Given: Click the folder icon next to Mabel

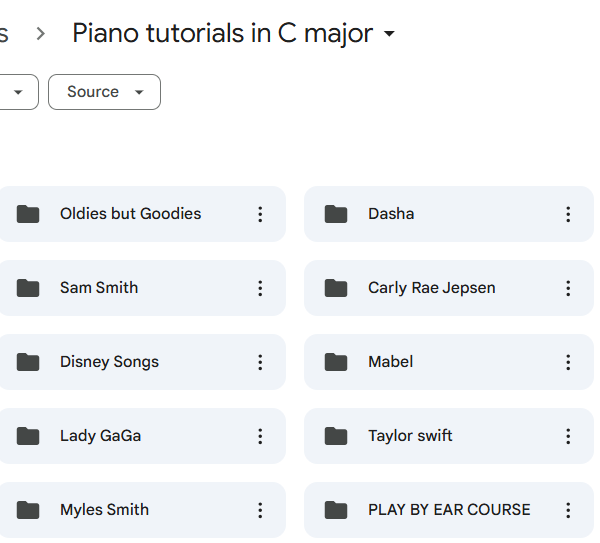Looking at the screenshot, I should coord(336,362).
